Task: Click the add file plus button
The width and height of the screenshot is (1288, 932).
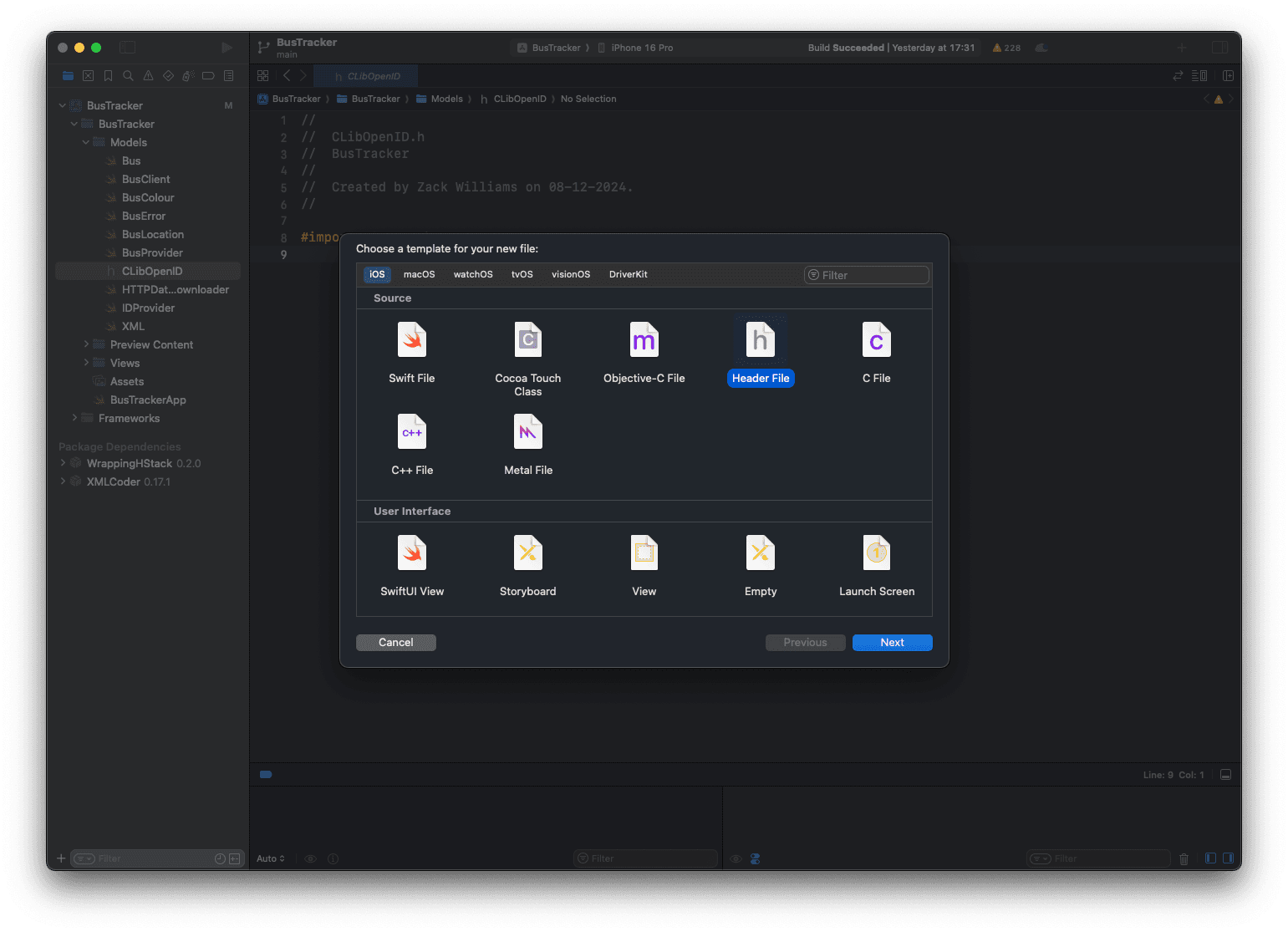Action: [61, 858]
